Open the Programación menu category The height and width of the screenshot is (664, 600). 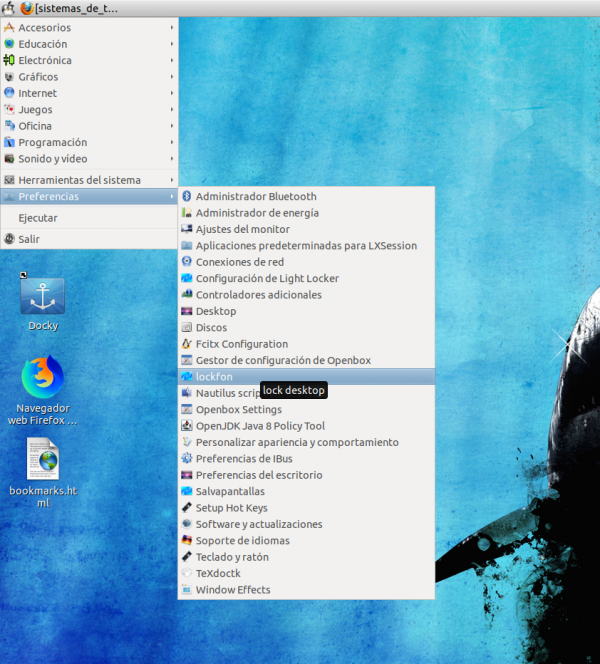(89, 142)
